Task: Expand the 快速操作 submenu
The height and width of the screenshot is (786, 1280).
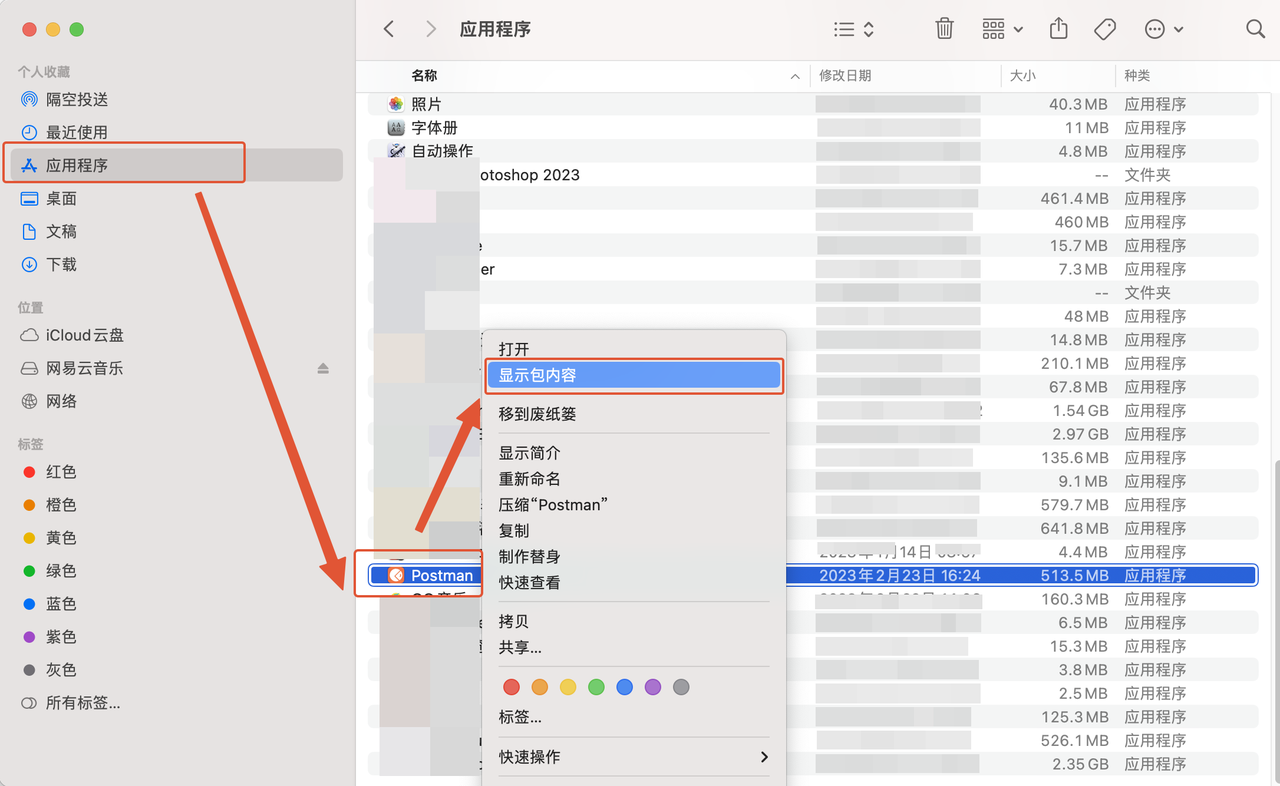Action: pyautogui.click(x=633, y=757)
